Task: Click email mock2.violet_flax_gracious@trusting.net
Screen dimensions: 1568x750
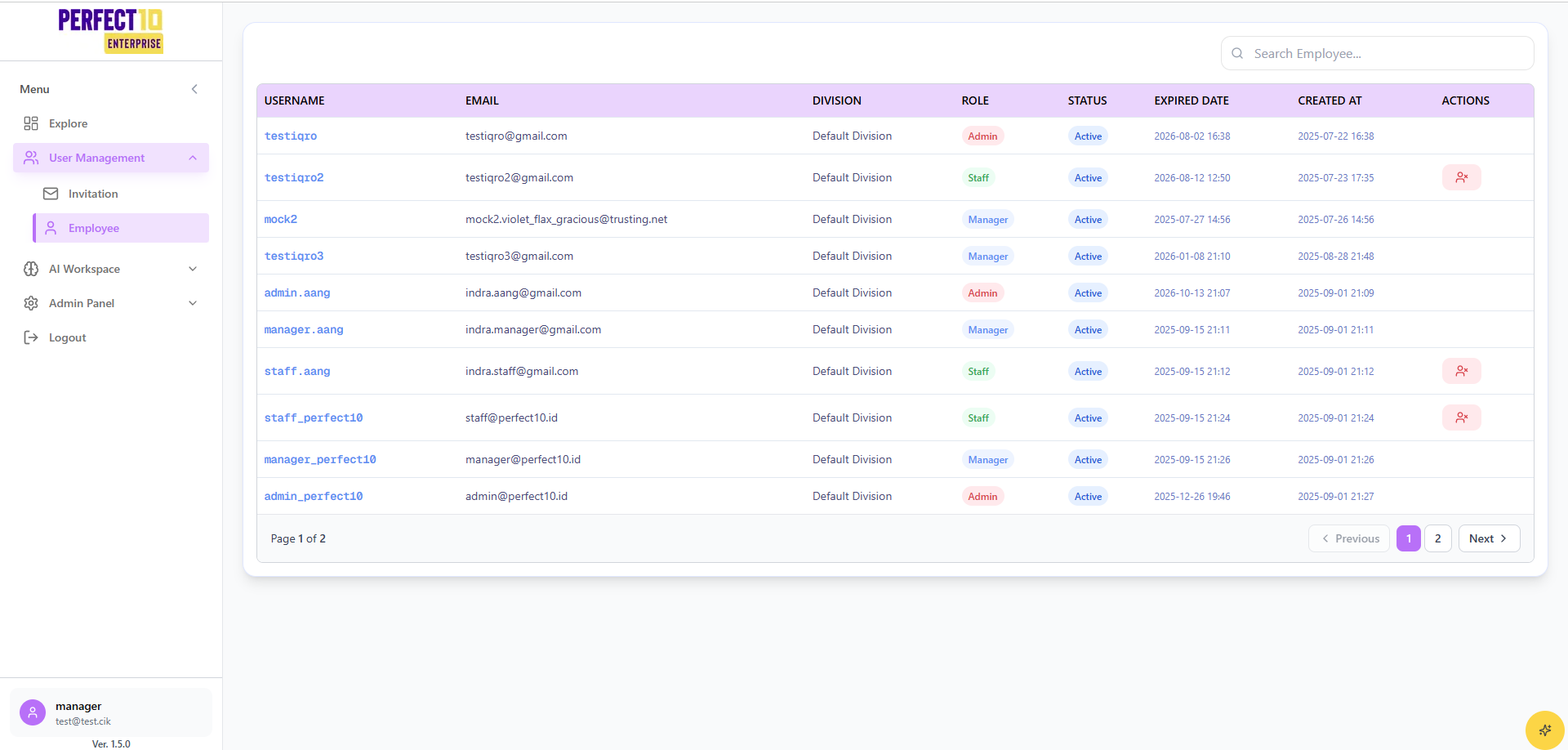Action: tap(567, 219)
